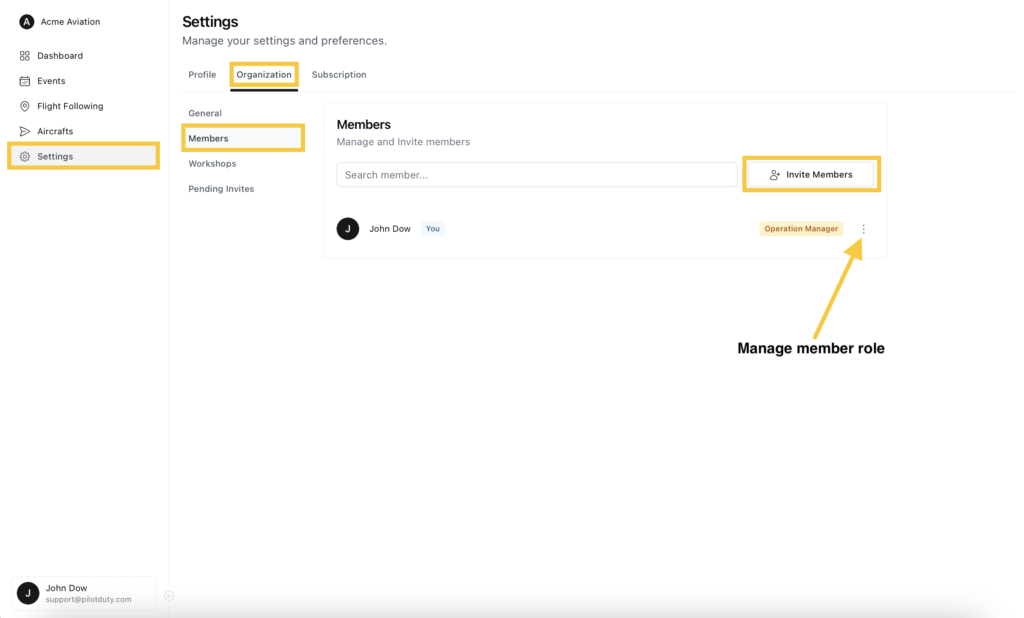This screenshot has height=618, width=1024.
Task: Select Workshops in the settings menu
Action: 212,163
